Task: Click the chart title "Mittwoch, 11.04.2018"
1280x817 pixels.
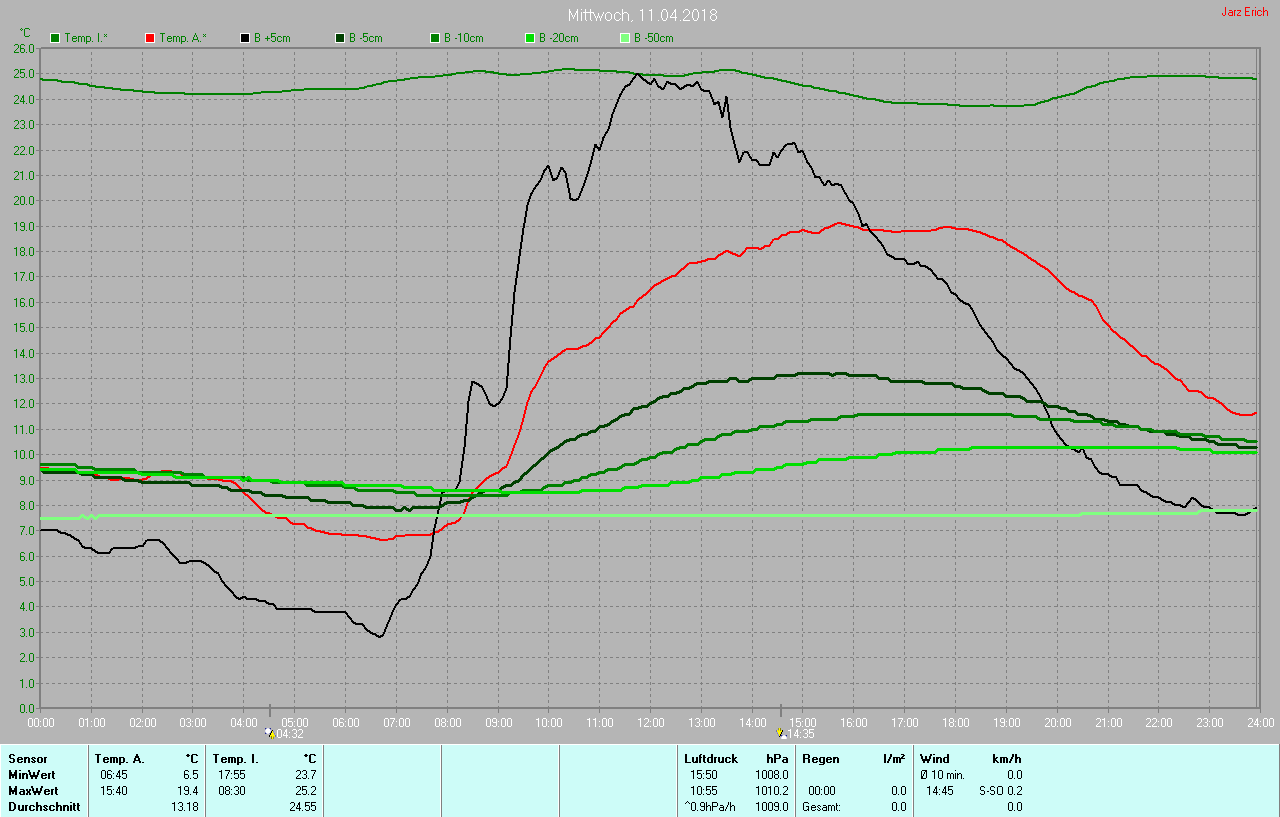Action: click(x=642, y=15)
